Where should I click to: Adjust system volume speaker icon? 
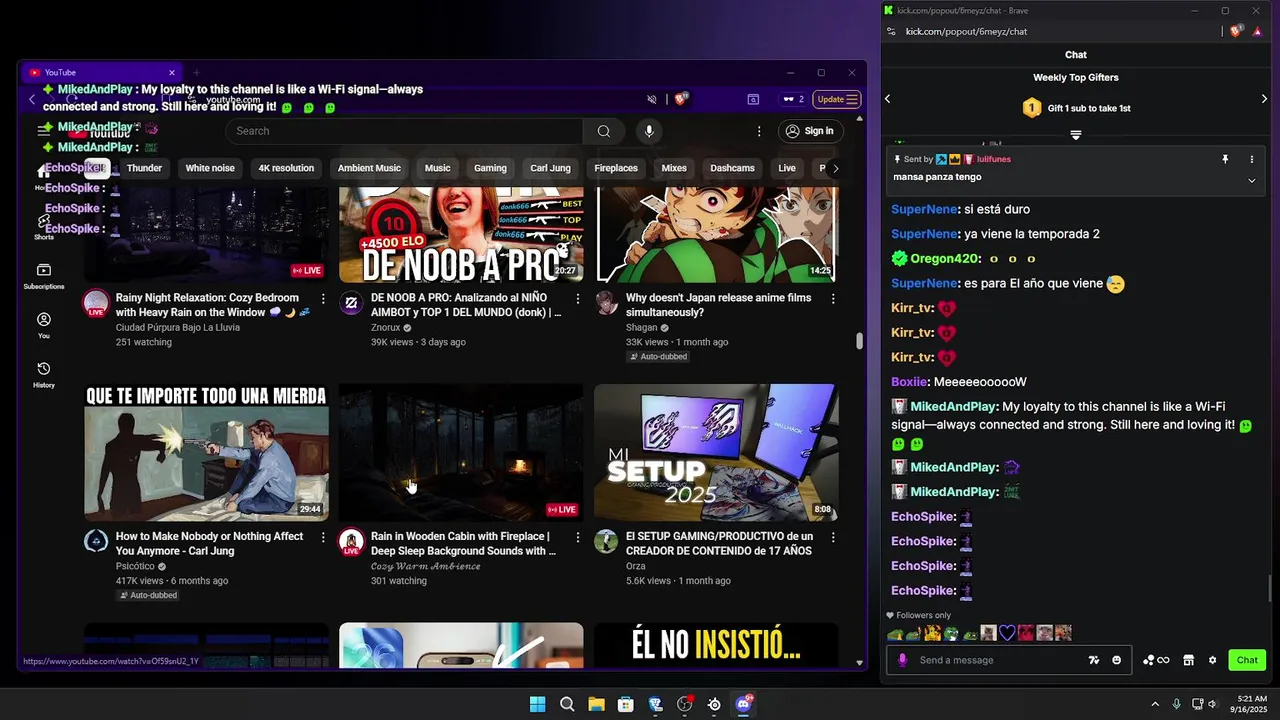tap(1213, 704)
